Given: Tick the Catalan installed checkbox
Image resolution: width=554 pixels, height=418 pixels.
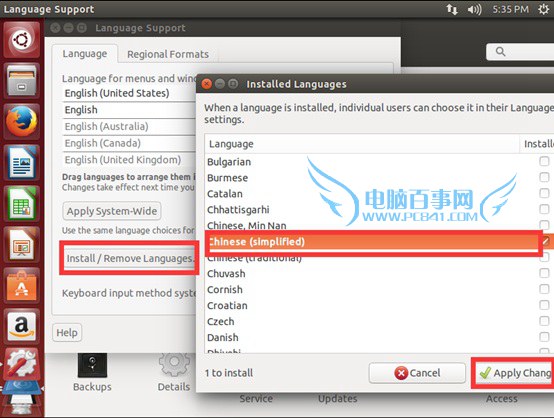Looking at the screenshot, I should pos(544,193).
